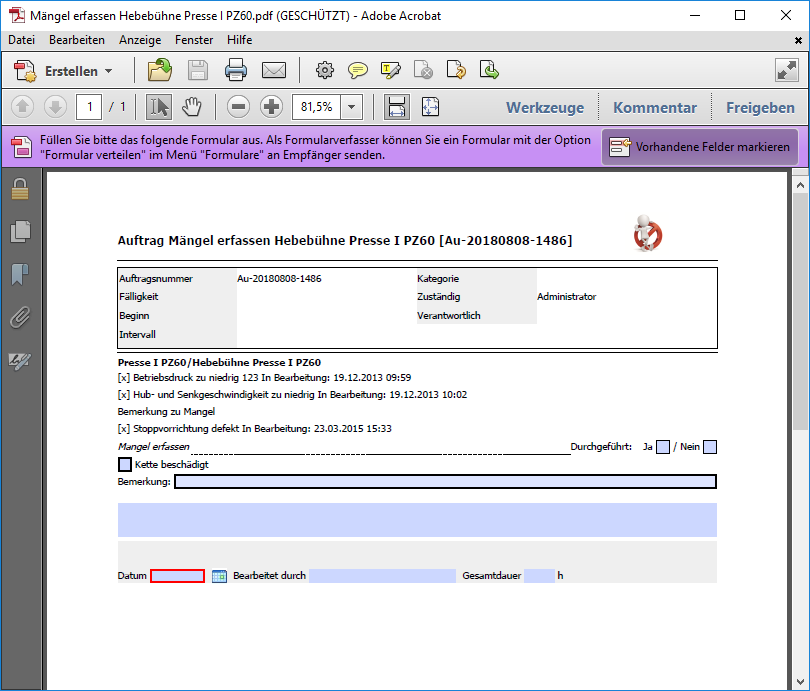Activate the hand pan tool
The height and width of the screenshot is (691, 810).
[x=192, y=107]
